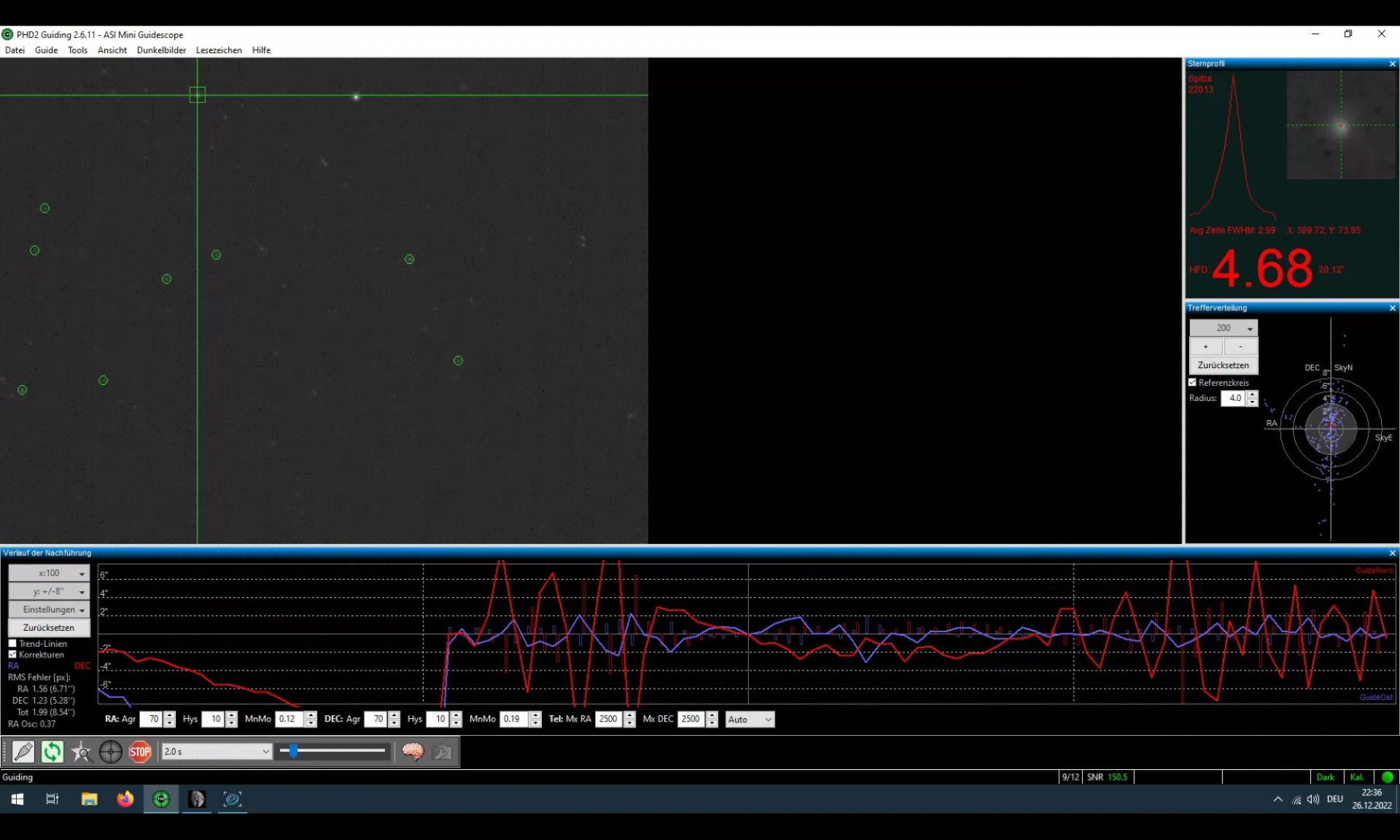Image resolution: width=1400 pixels, height=840 pixels.
Task: Click the star profile thumbnail image
Action: tap(1340, 125)
